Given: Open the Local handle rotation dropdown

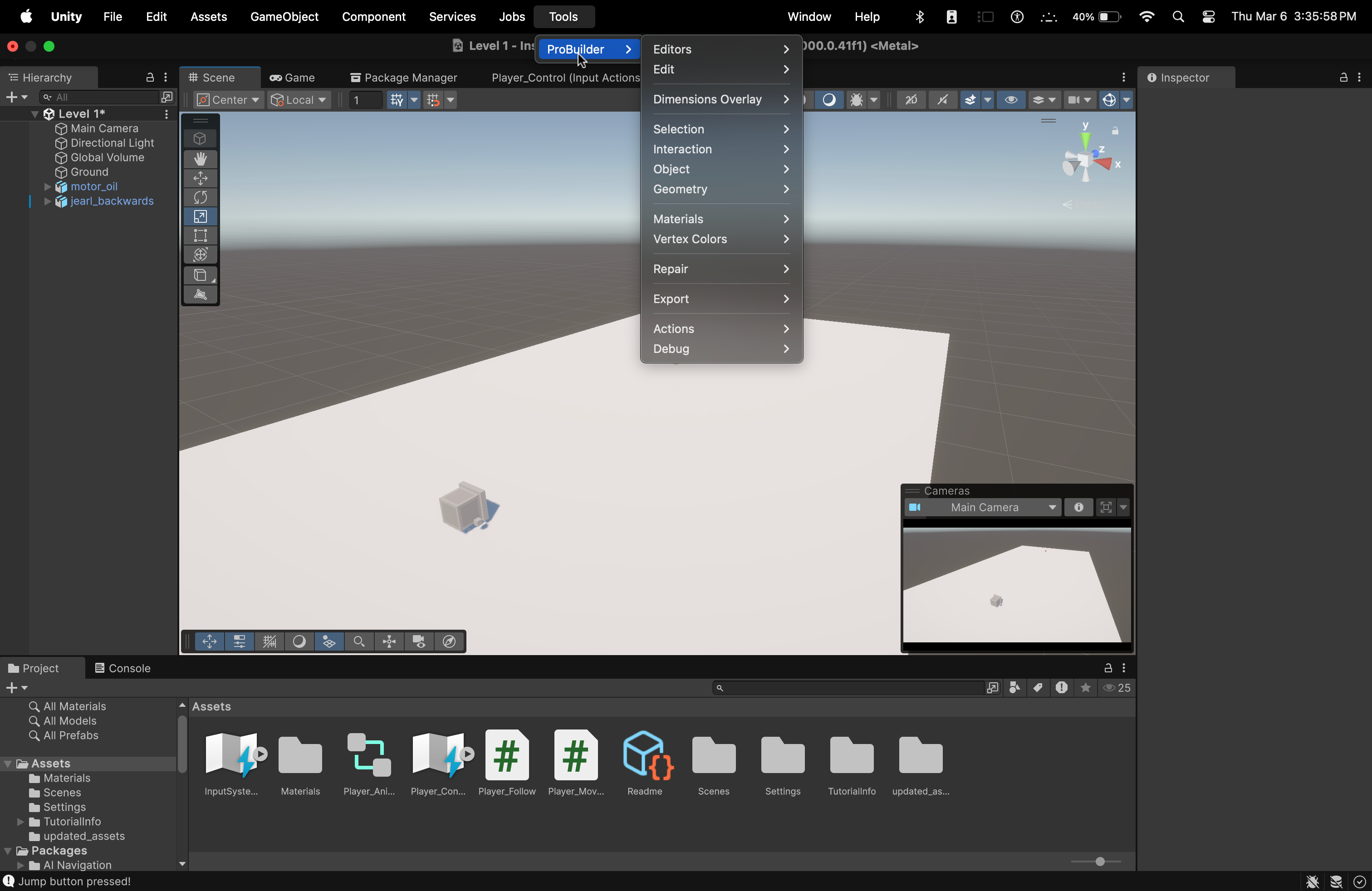Looking at the screenshot, I should pyautogui.click(x=299, y=100).
